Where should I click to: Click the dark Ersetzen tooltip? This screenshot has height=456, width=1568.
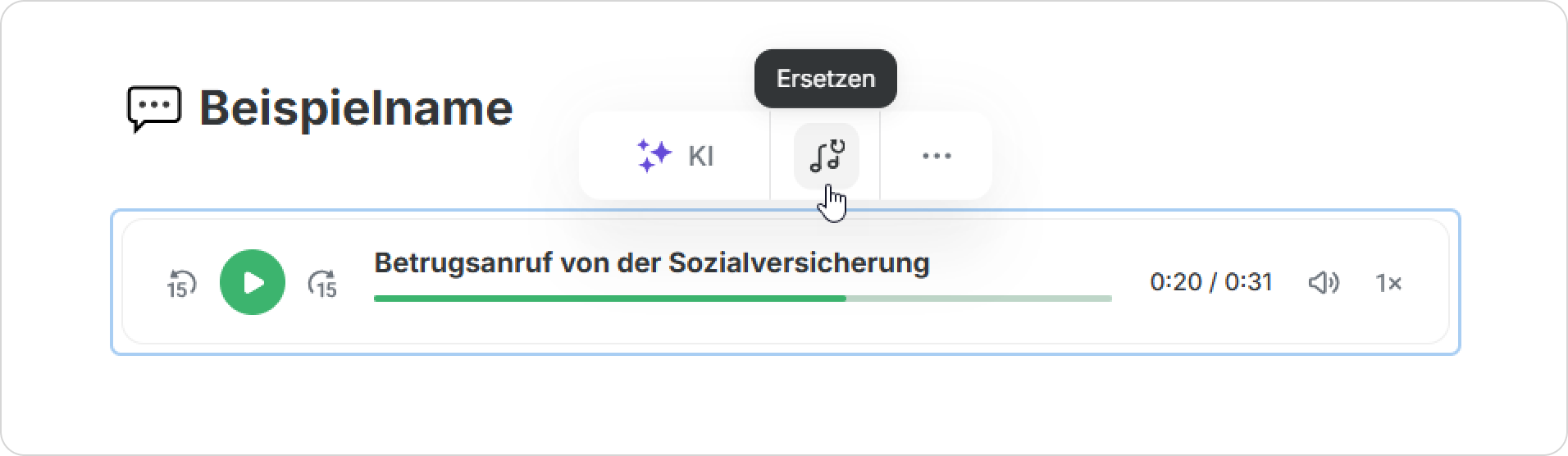pos(825,79)
